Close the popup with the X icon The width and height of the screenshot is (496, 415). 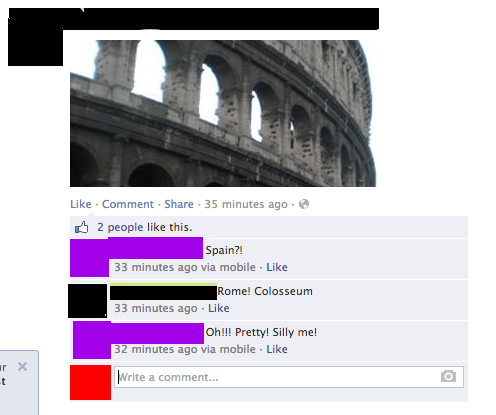point(22,367)
